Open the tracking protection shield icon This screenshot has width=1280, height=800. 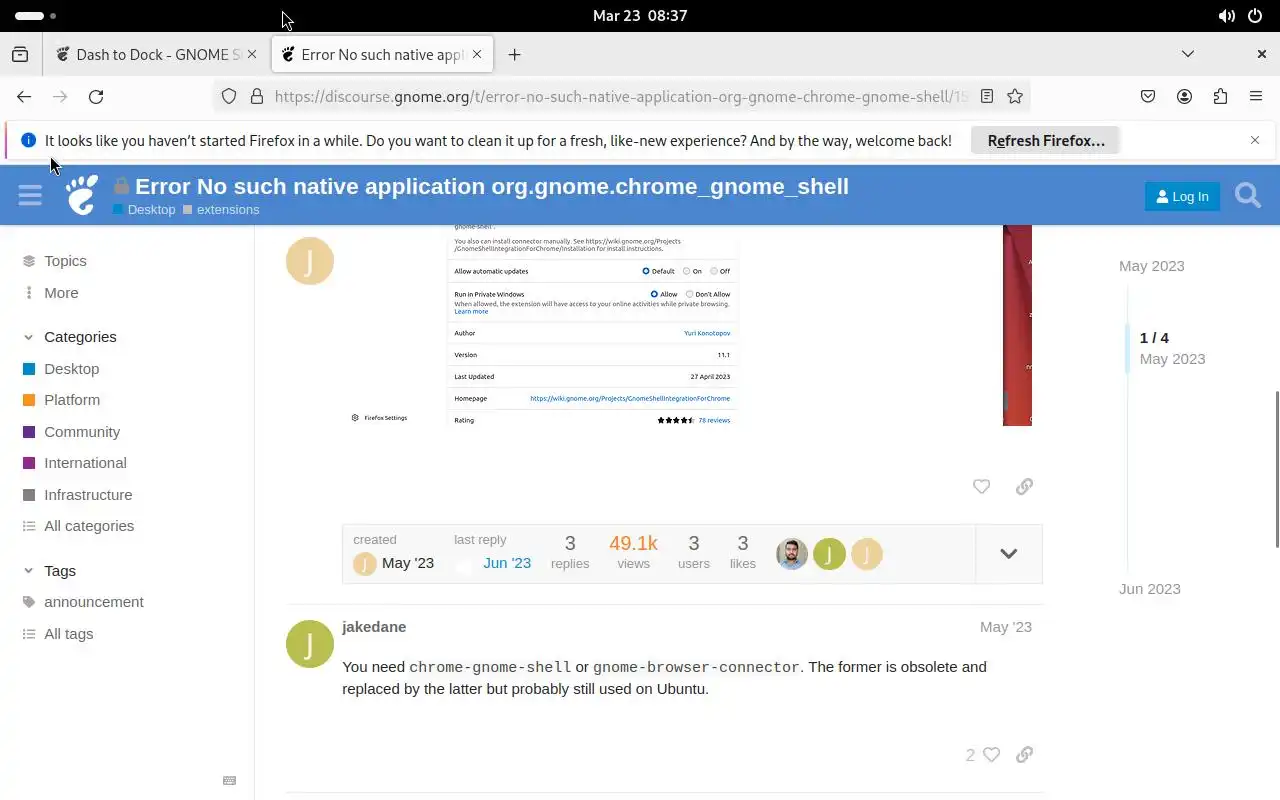229,96
